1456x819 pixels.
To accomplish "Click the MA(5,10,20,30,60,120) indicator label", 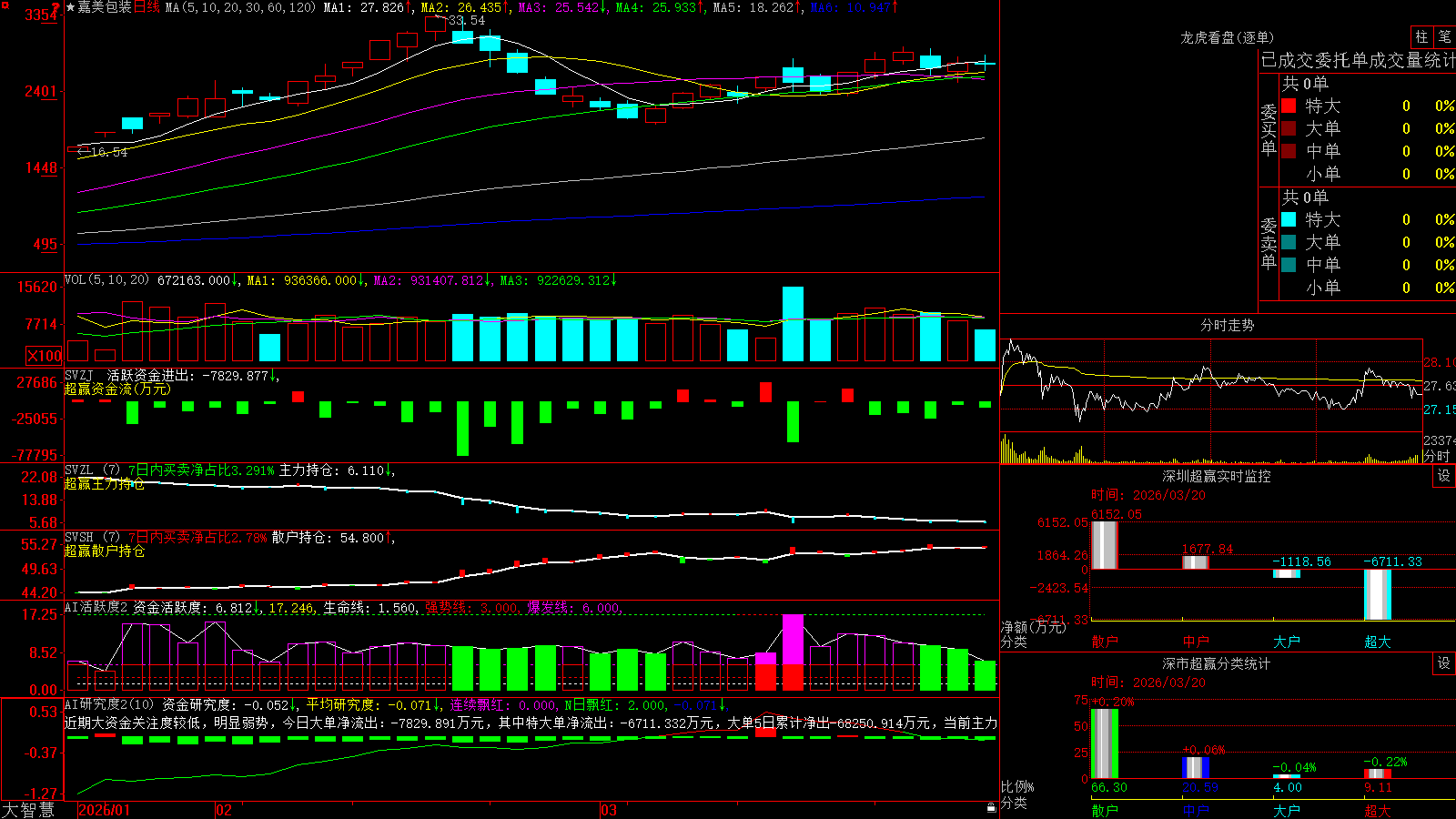I will pos(240,7).
